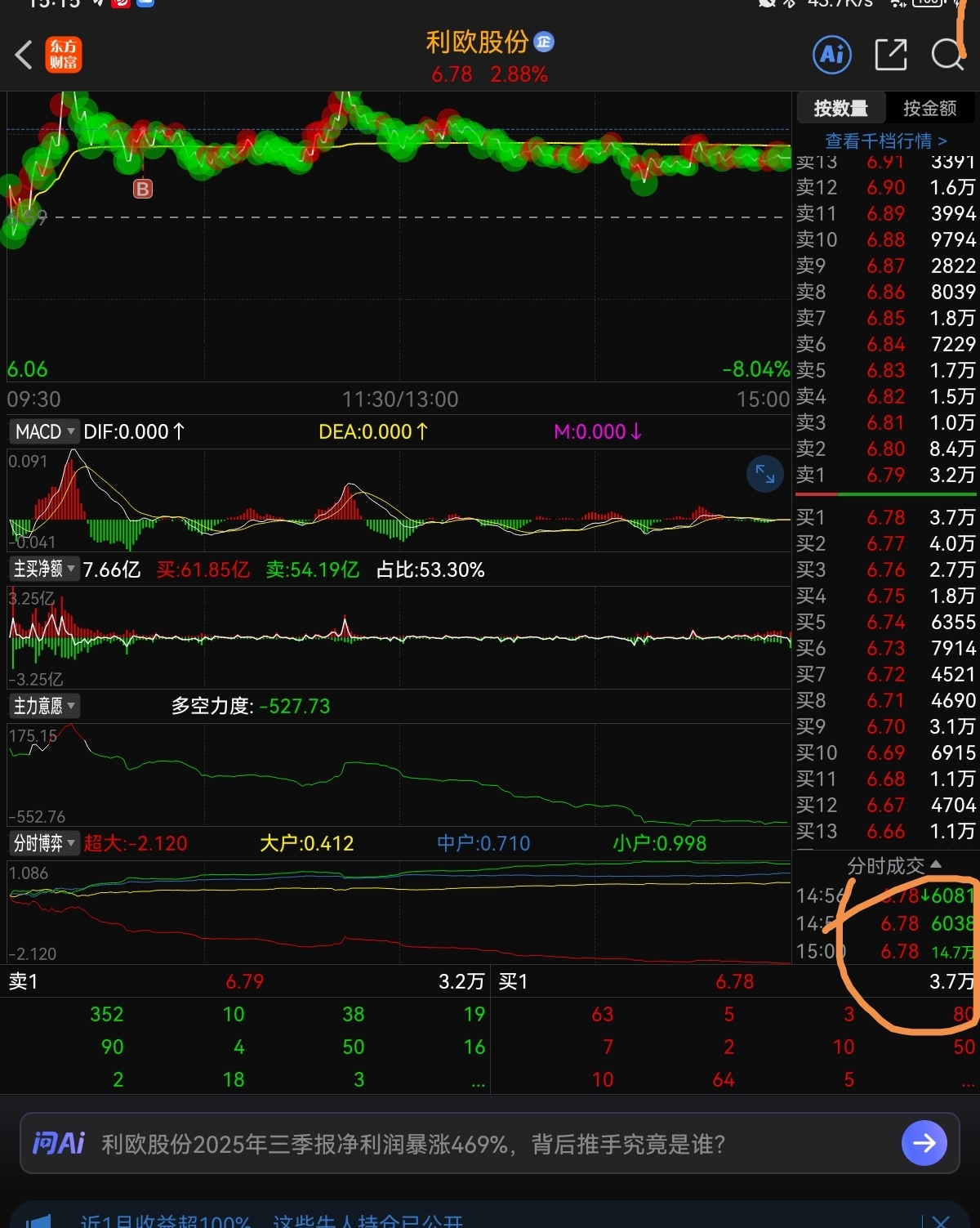Tap the bottom 买1 6.78 queue header
980x1228 pixels.
click(735, 981)
